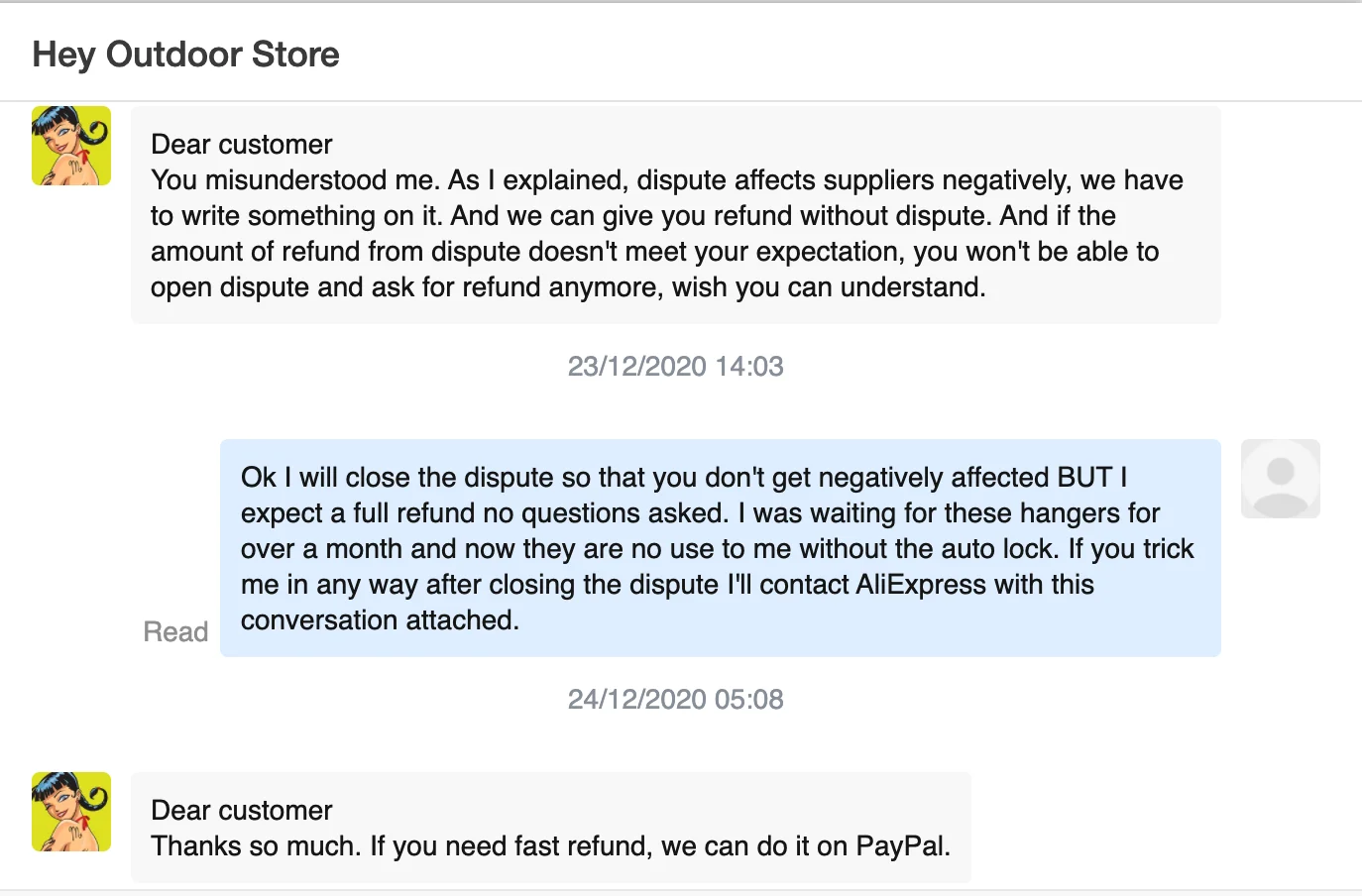Open the Hey Outdoor Store header title
This screenshot has height=896, width=1362.
(x=186, y=55)
